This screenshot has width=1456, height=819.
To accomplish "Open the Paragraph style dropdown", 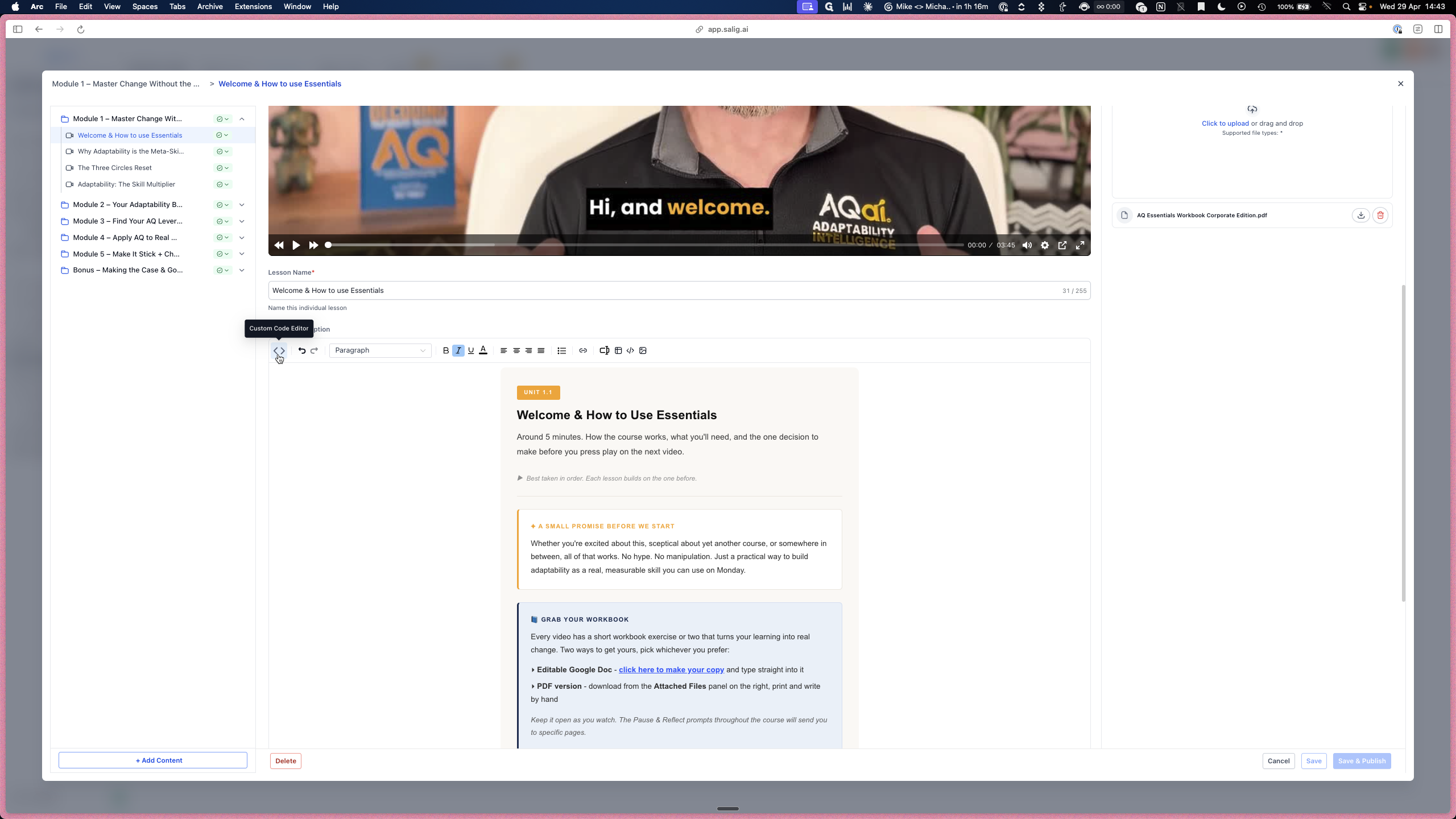I will click(380, 350).
